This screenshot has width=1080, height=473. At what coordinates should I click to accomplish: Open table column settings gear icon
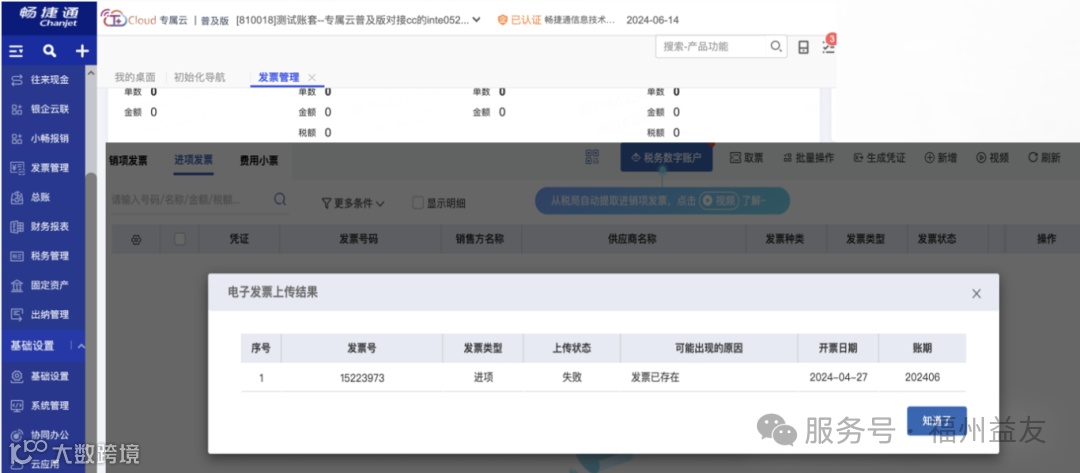point(136,240)
